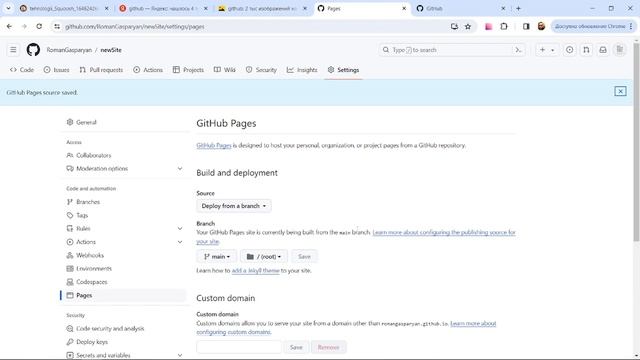Viewport: 640px width, 360px height.
Task: Open the create new plus menu
Action: click(547, 50)
